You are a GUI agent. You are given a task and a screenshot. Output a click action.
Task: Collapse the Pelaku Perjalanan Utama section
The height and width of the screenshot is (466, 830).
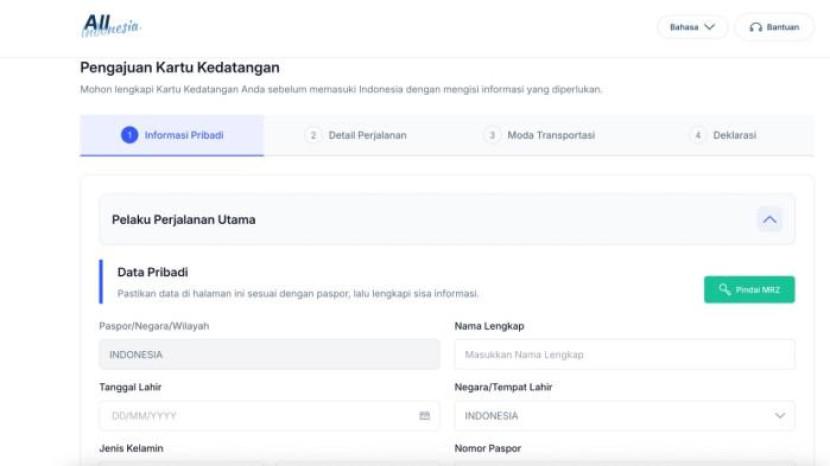click(x=769, y=219)
